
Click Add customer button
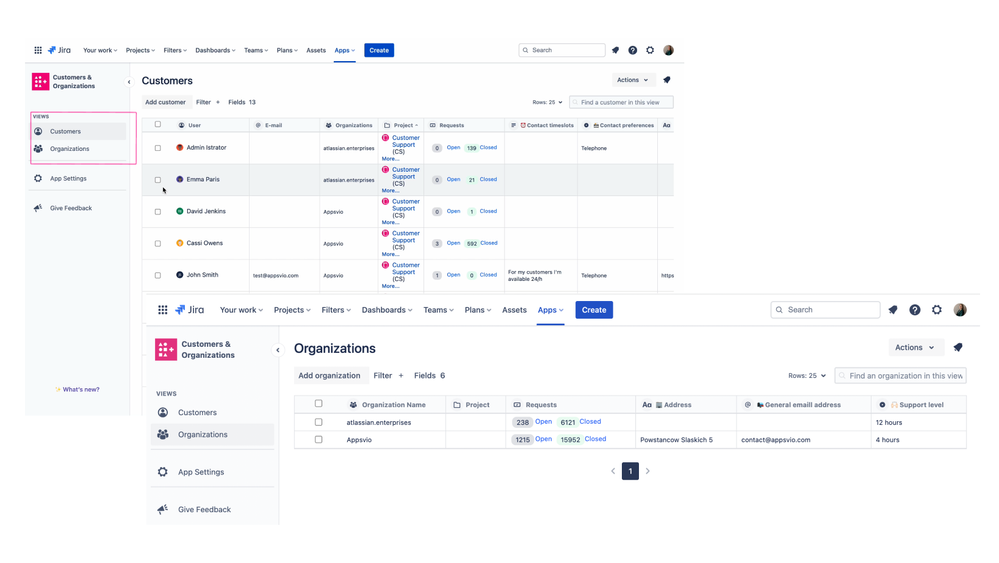pyautogui.click(x=165, y=102)
